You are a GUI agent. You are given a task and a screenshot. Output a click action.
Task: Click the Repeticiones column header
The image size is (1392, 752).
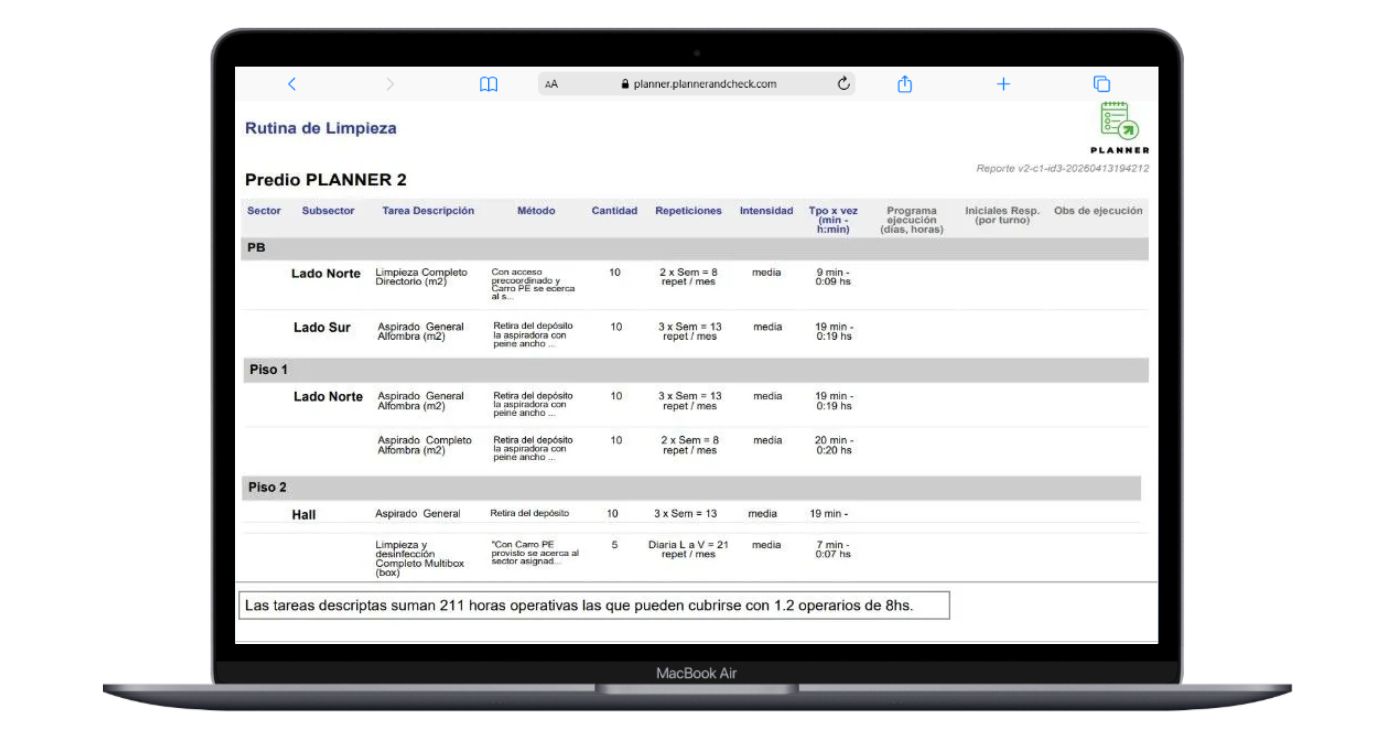[x=688, y=211]
